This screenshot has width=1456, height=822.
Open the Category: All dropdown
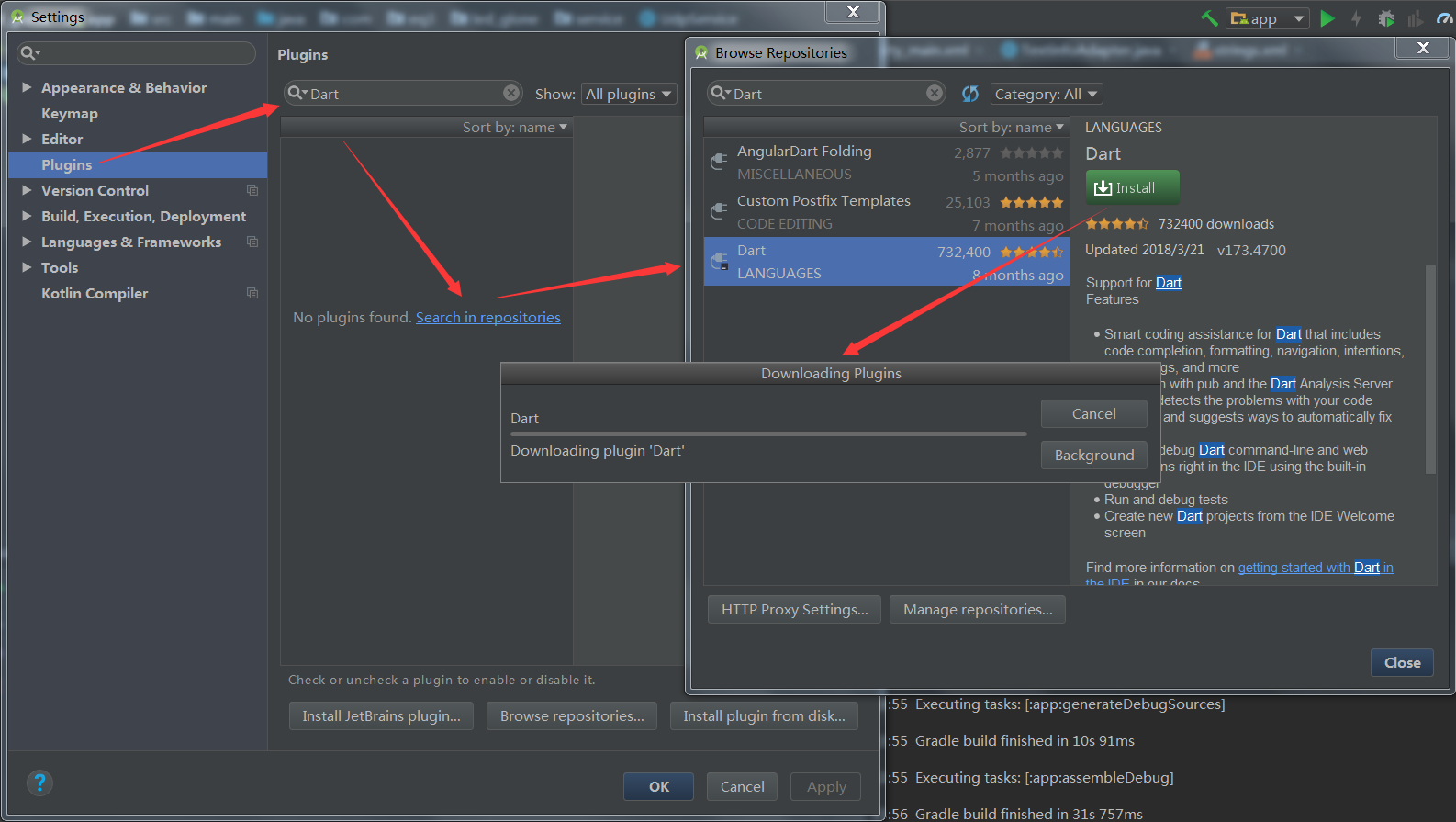pos(1046,94)
